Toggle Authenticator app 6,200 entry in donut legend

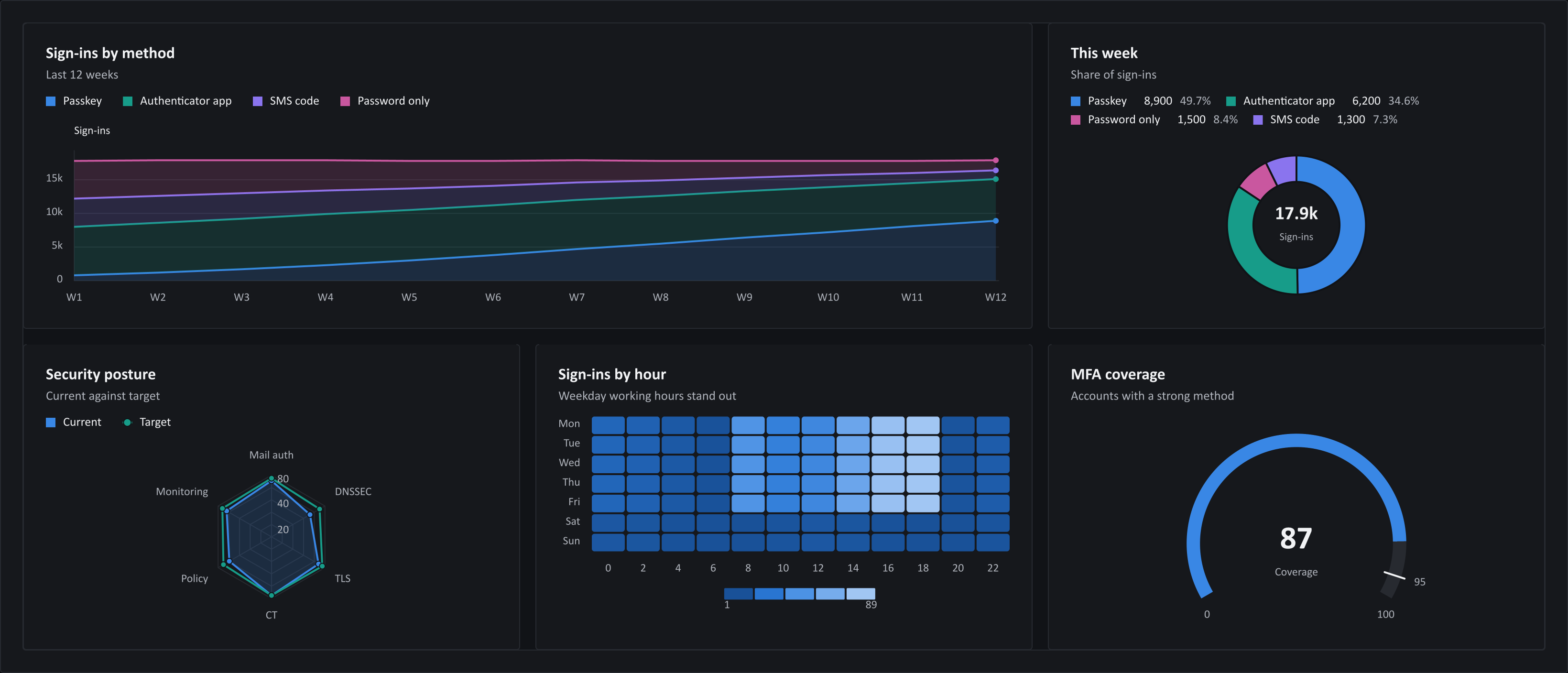coord(1322,101)
